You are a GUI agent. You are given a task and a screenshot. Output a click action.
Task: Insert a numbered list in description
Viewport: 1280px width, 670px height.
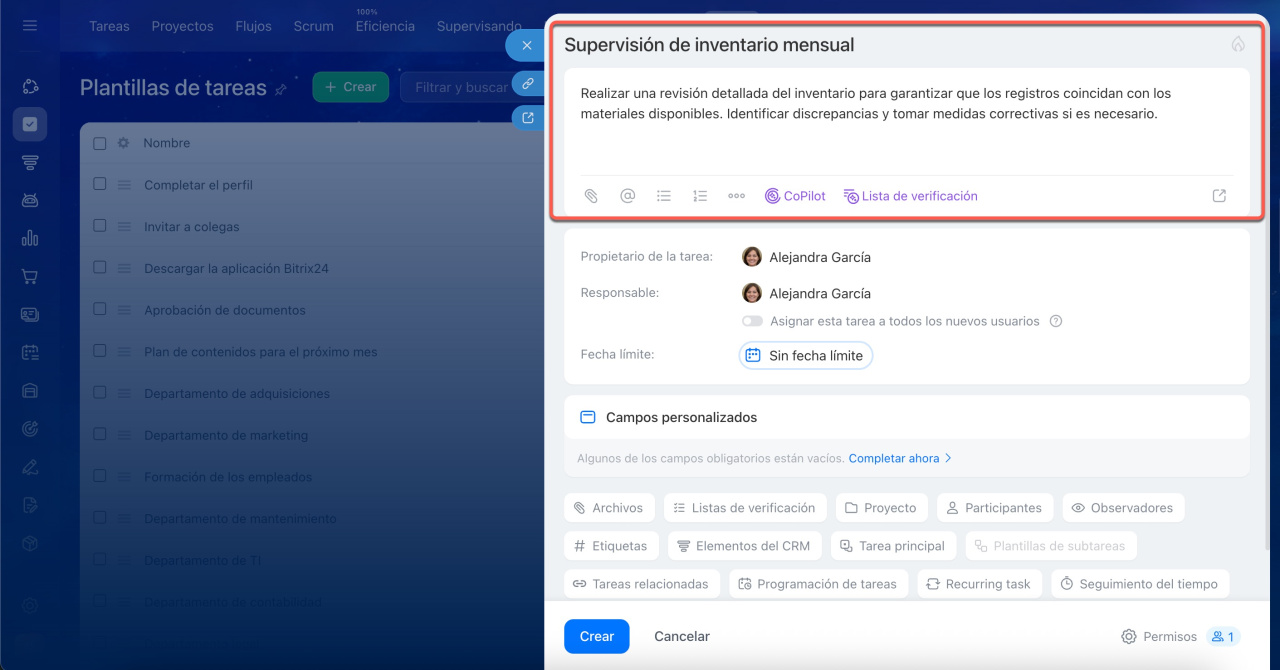point(700,196)
